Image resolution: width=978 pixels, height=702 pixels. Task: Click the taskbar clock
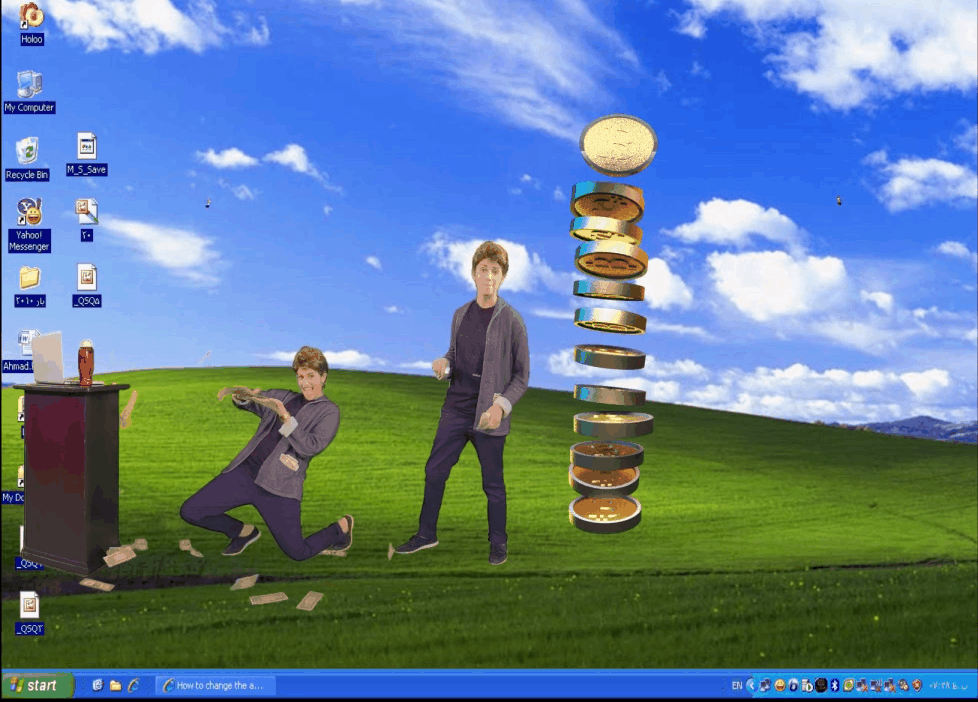tap(948, 685)
